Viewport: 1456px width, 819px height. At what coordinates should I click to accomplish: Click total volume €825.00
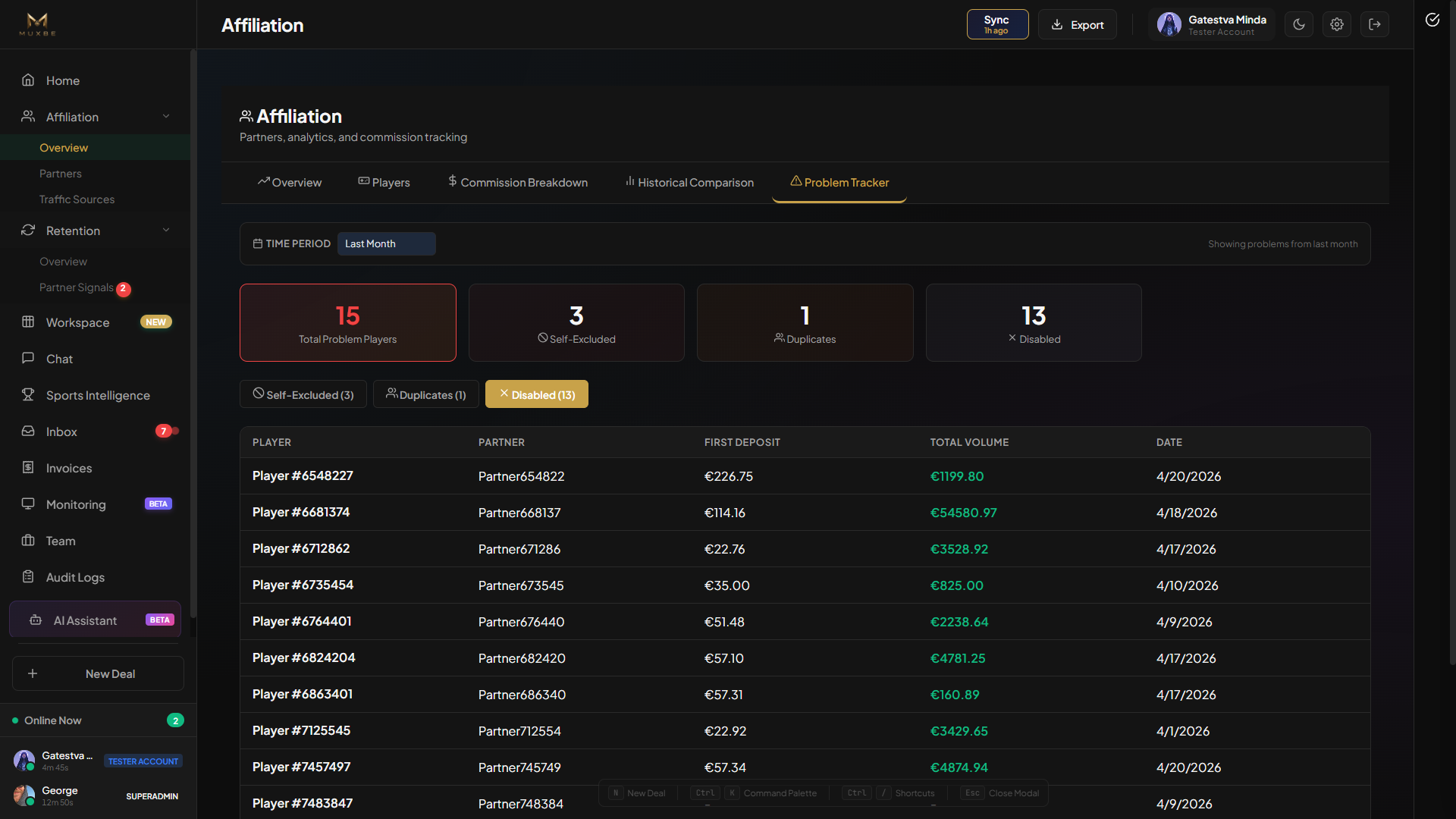click(957, 585)
